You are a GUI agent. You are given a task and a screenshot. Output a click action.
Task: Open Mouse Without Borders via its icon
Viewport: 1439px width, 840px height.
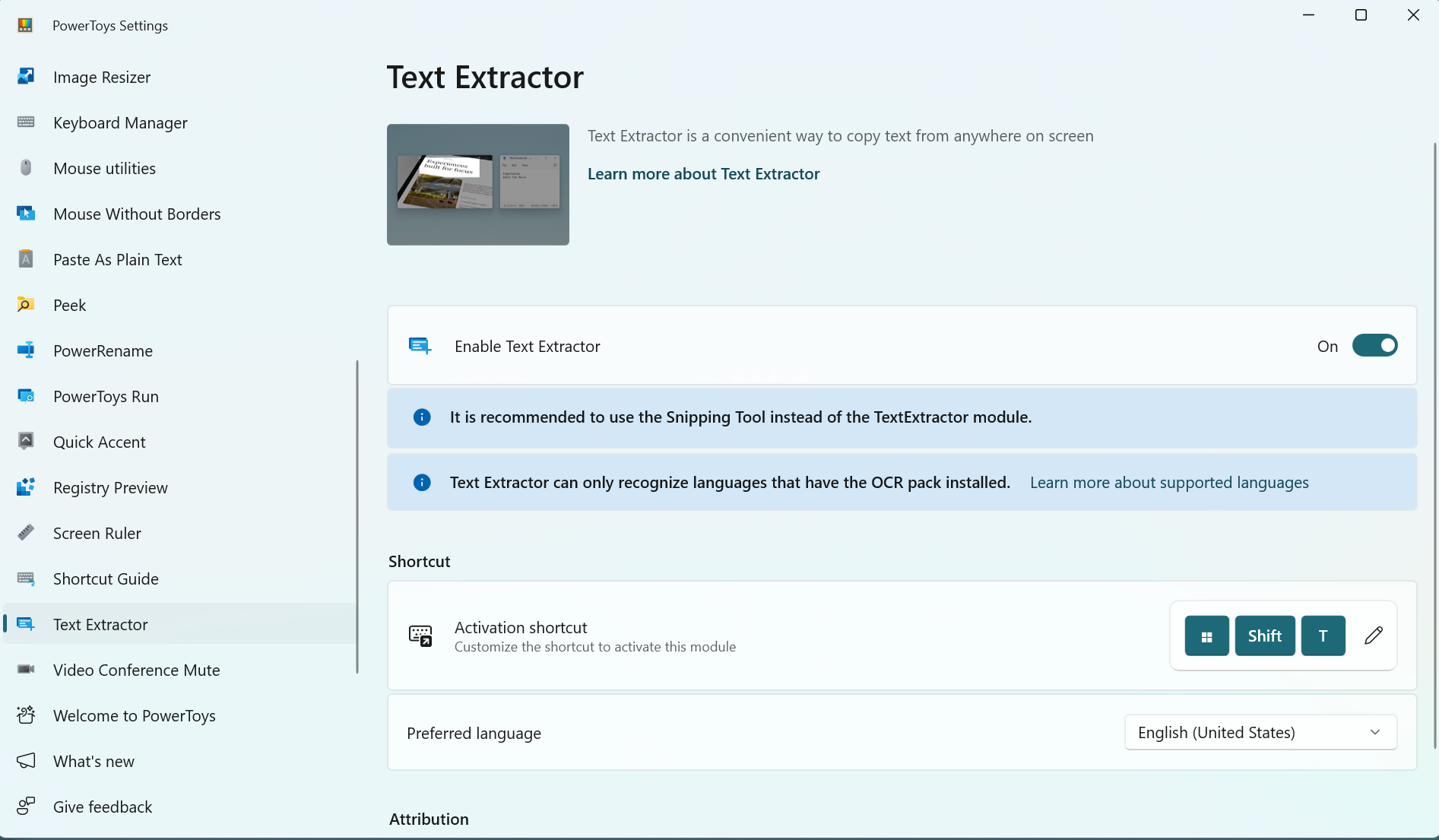(x=26, y=214)
